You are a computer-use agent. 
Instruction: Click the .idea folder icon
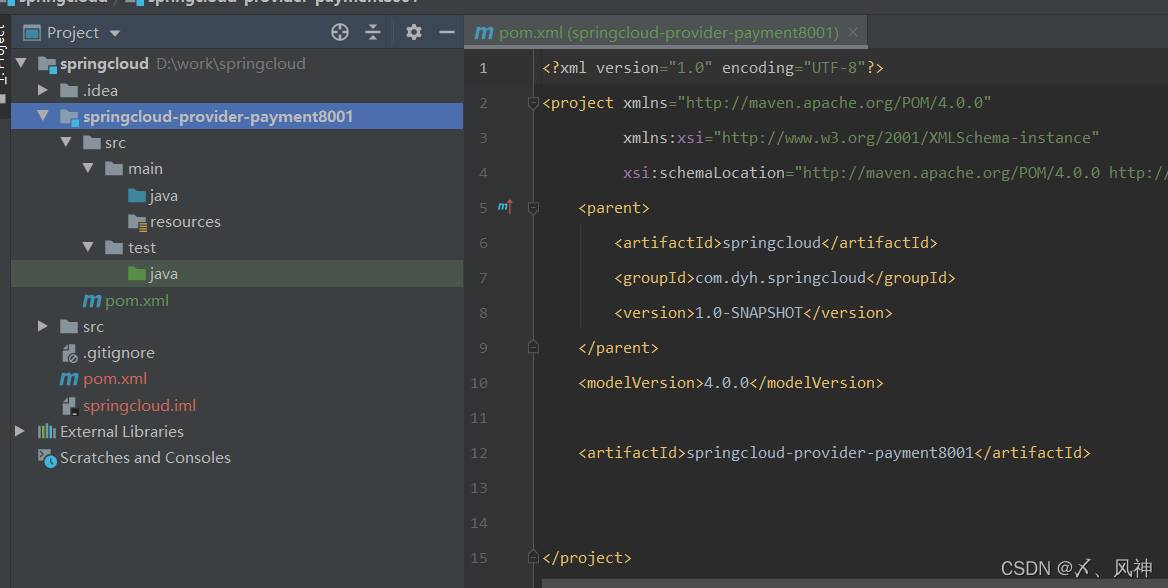click(69, 91)
